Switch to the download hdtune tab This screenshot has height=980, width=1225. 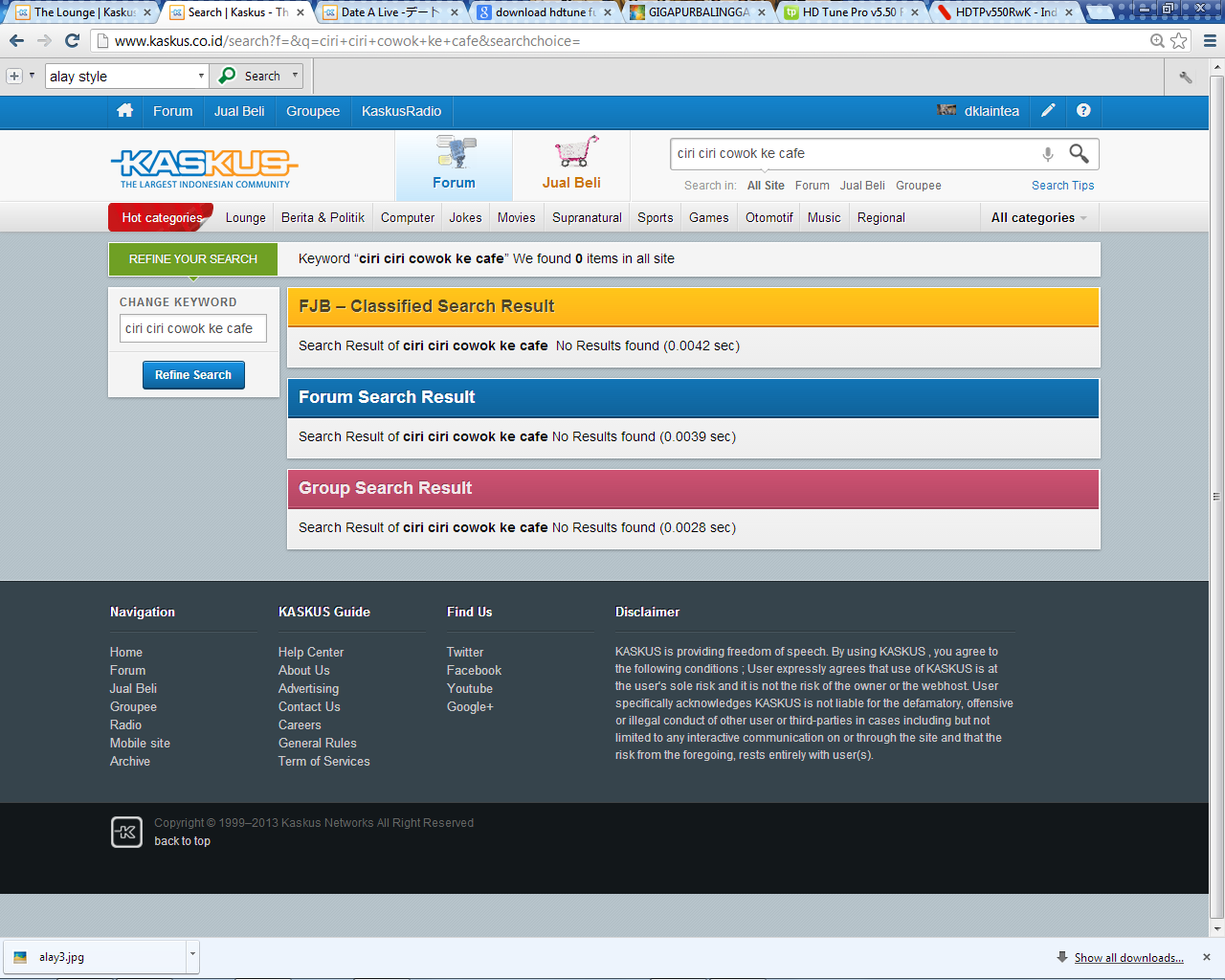coord(543,12)
